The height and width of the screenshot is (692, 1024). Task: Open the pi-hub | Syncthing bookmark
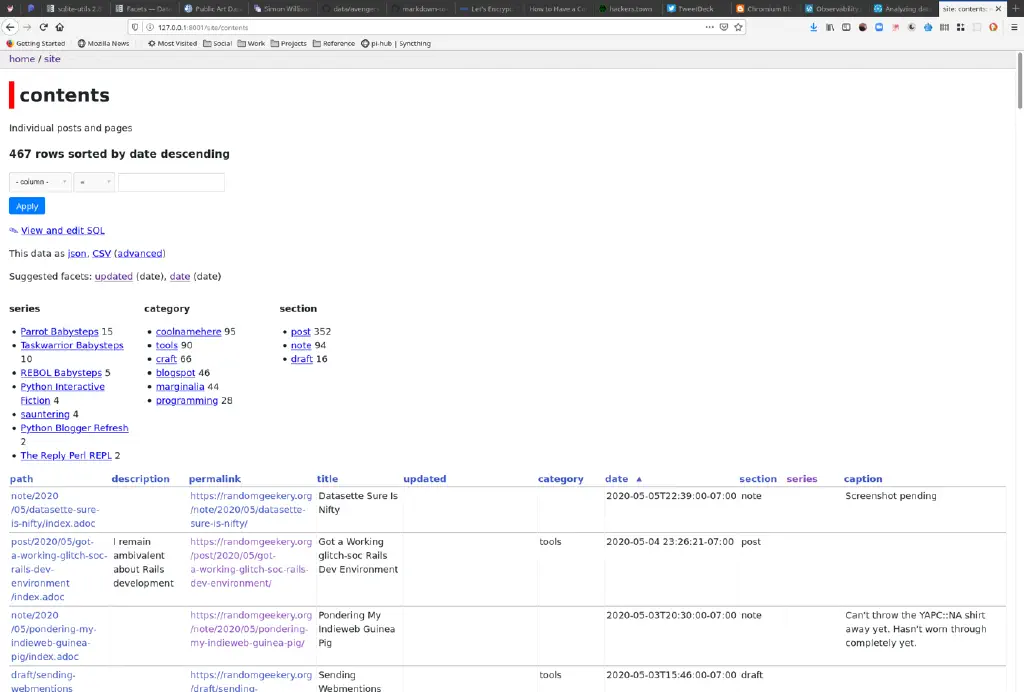(x=396, y=44)
